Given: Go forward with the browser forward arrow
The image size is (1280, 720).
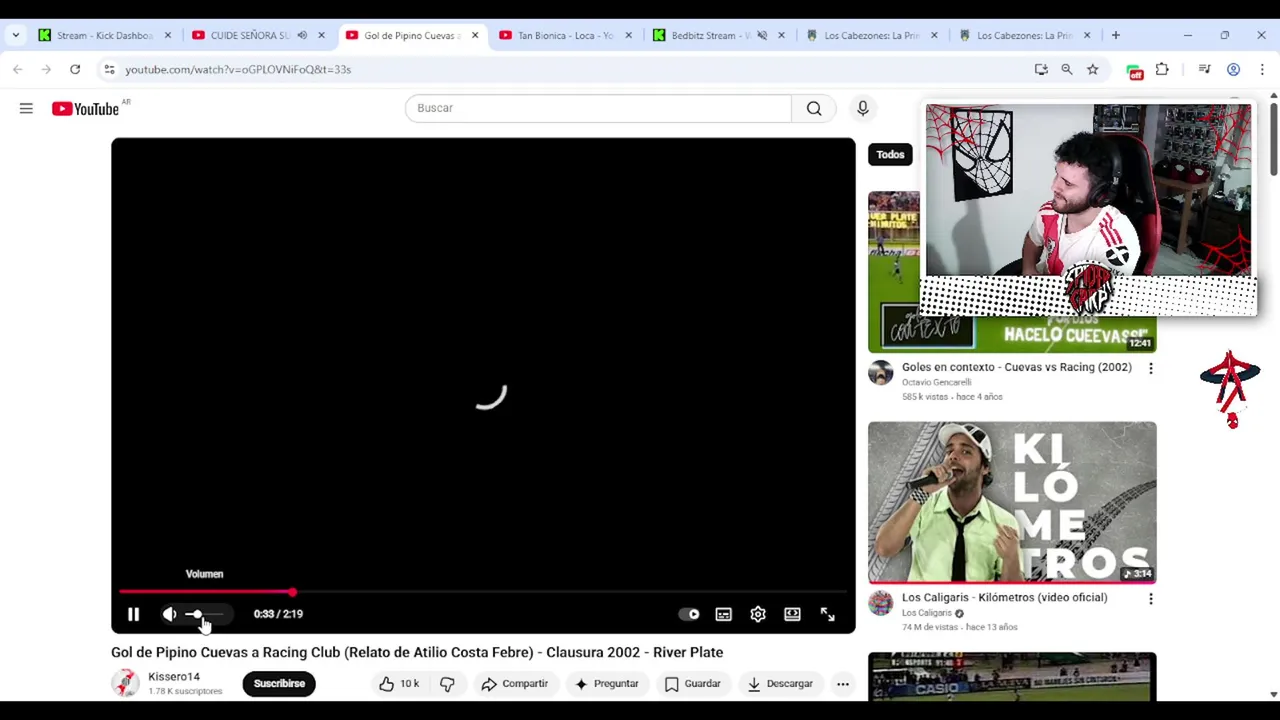Looking at the screenshot, I should [x=46, y=69].
